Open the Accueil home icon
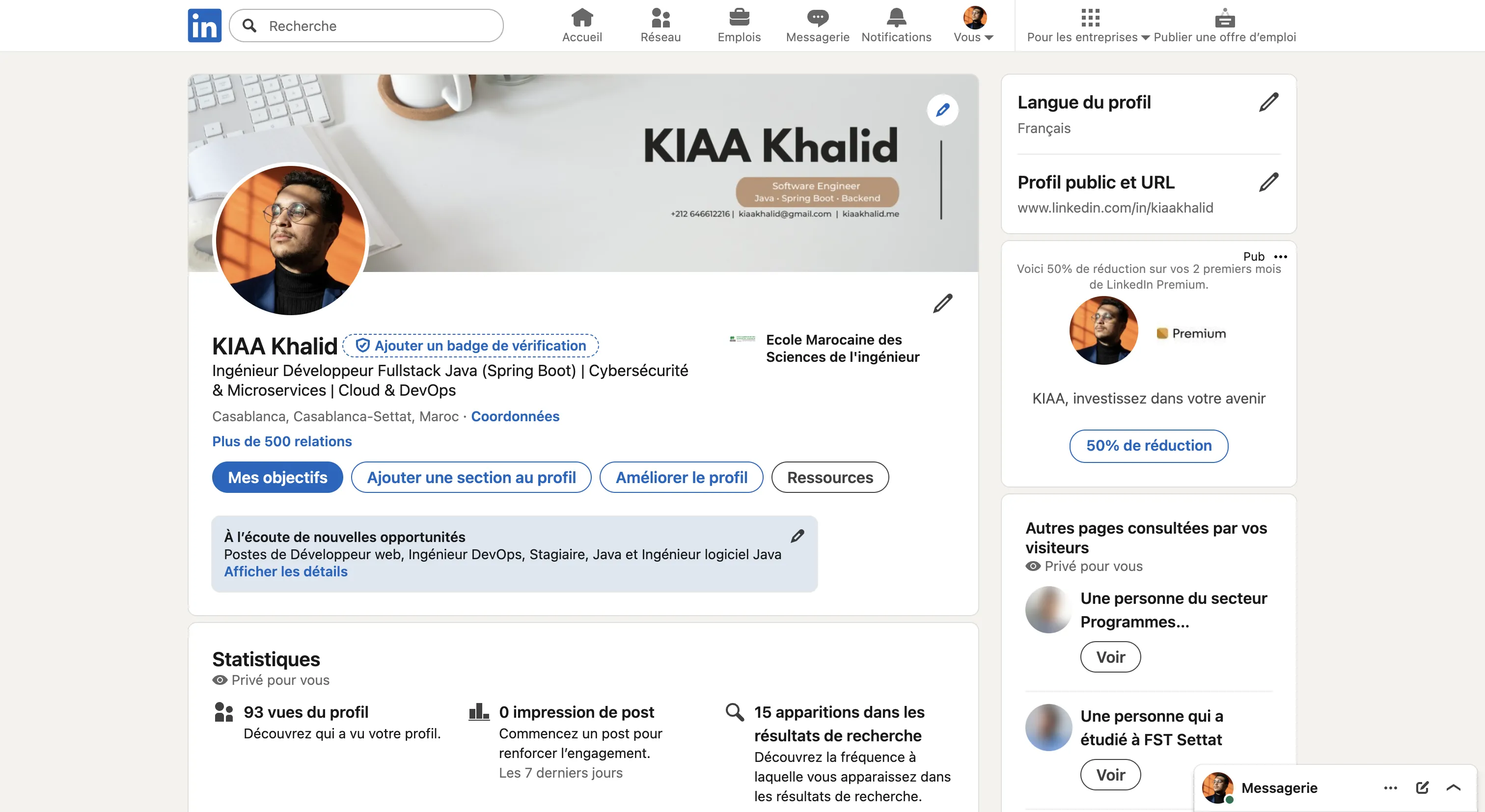 click(581, 19)
